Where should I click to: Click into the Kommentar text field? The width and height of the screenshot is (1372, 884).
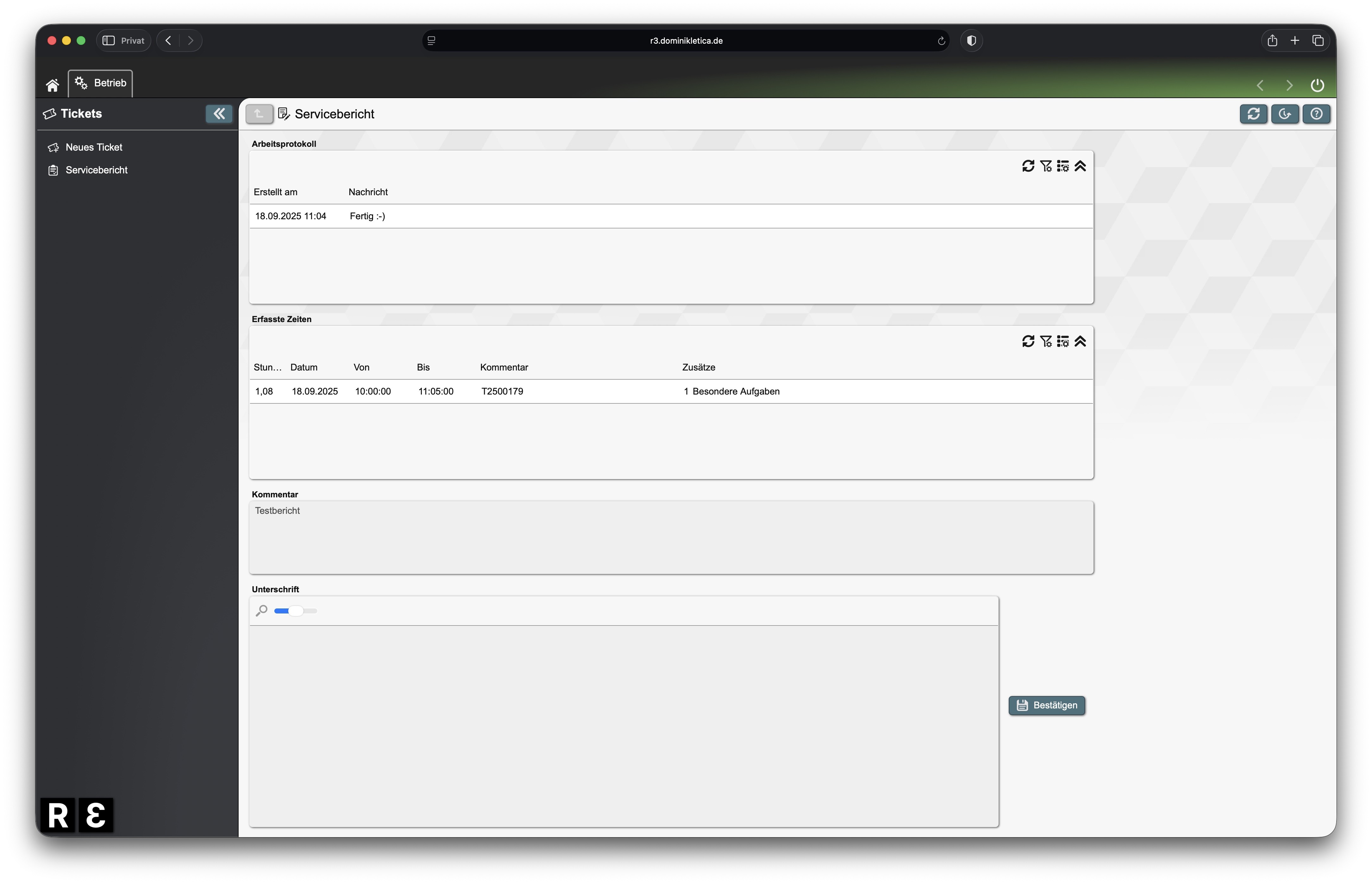click(670, 537)
